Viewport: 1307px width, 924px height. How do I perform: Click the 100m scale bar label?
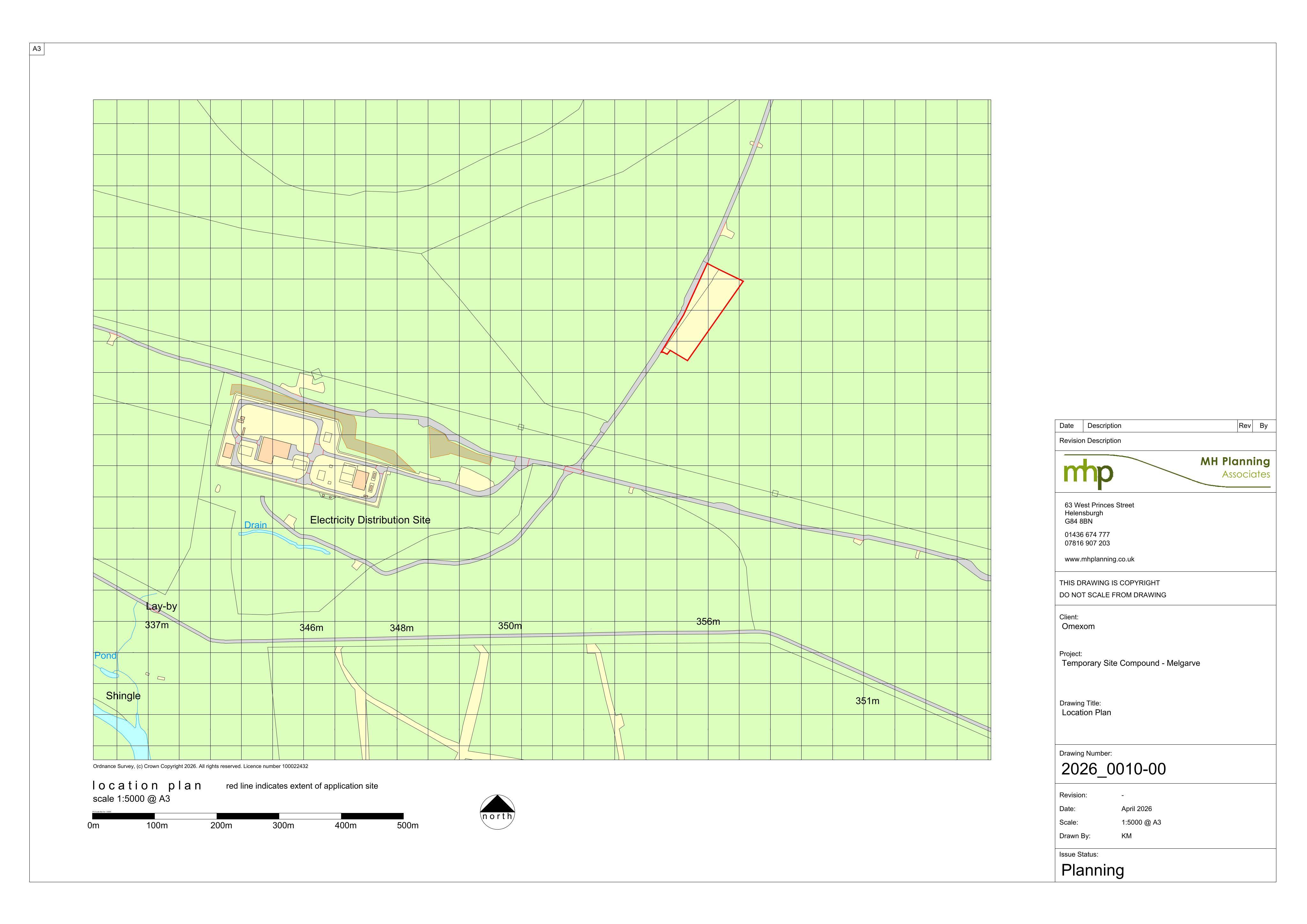pyautogui.click(x=157, y=825)
